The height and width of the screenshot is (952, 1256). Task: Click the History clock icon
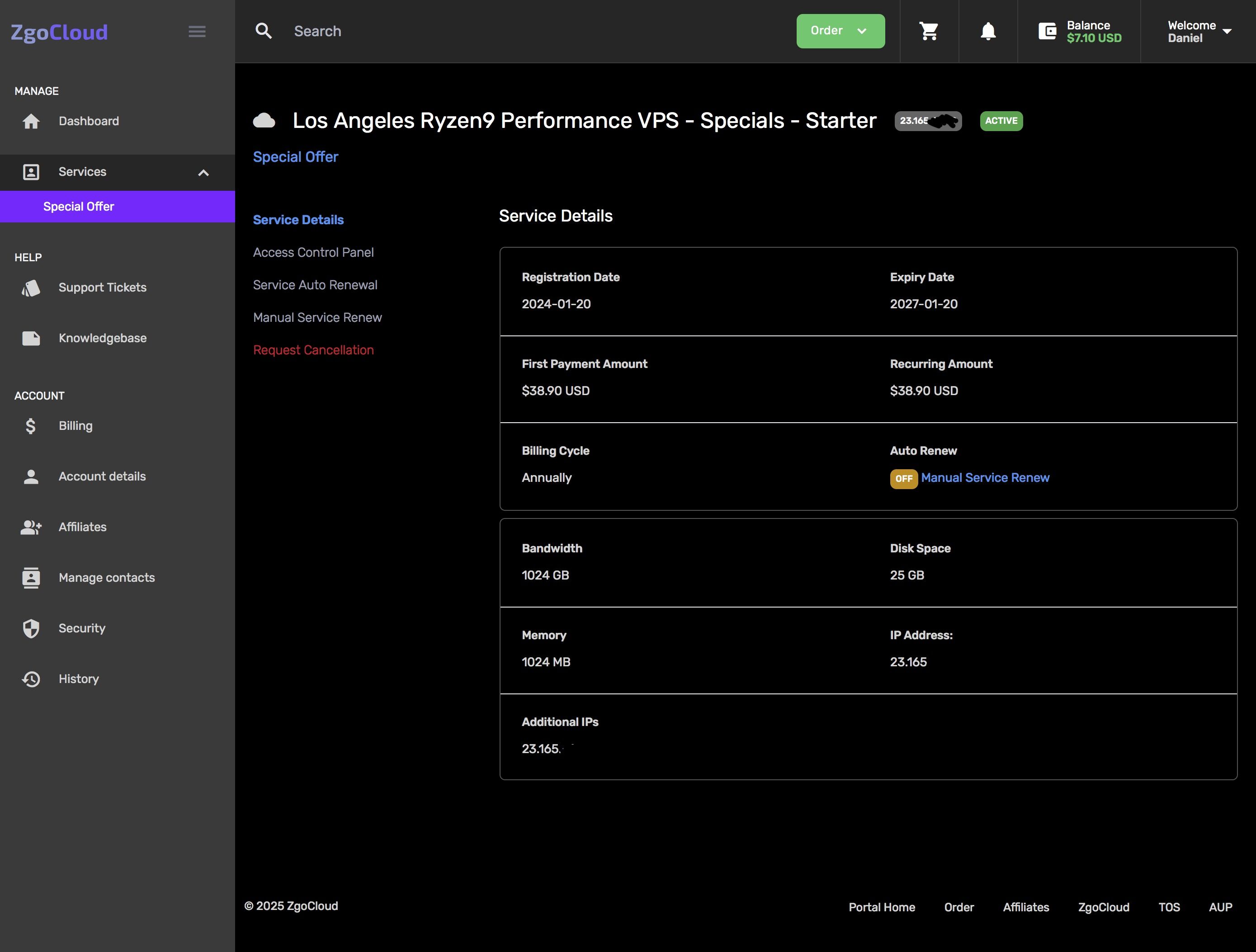click(x=31, y=679)
